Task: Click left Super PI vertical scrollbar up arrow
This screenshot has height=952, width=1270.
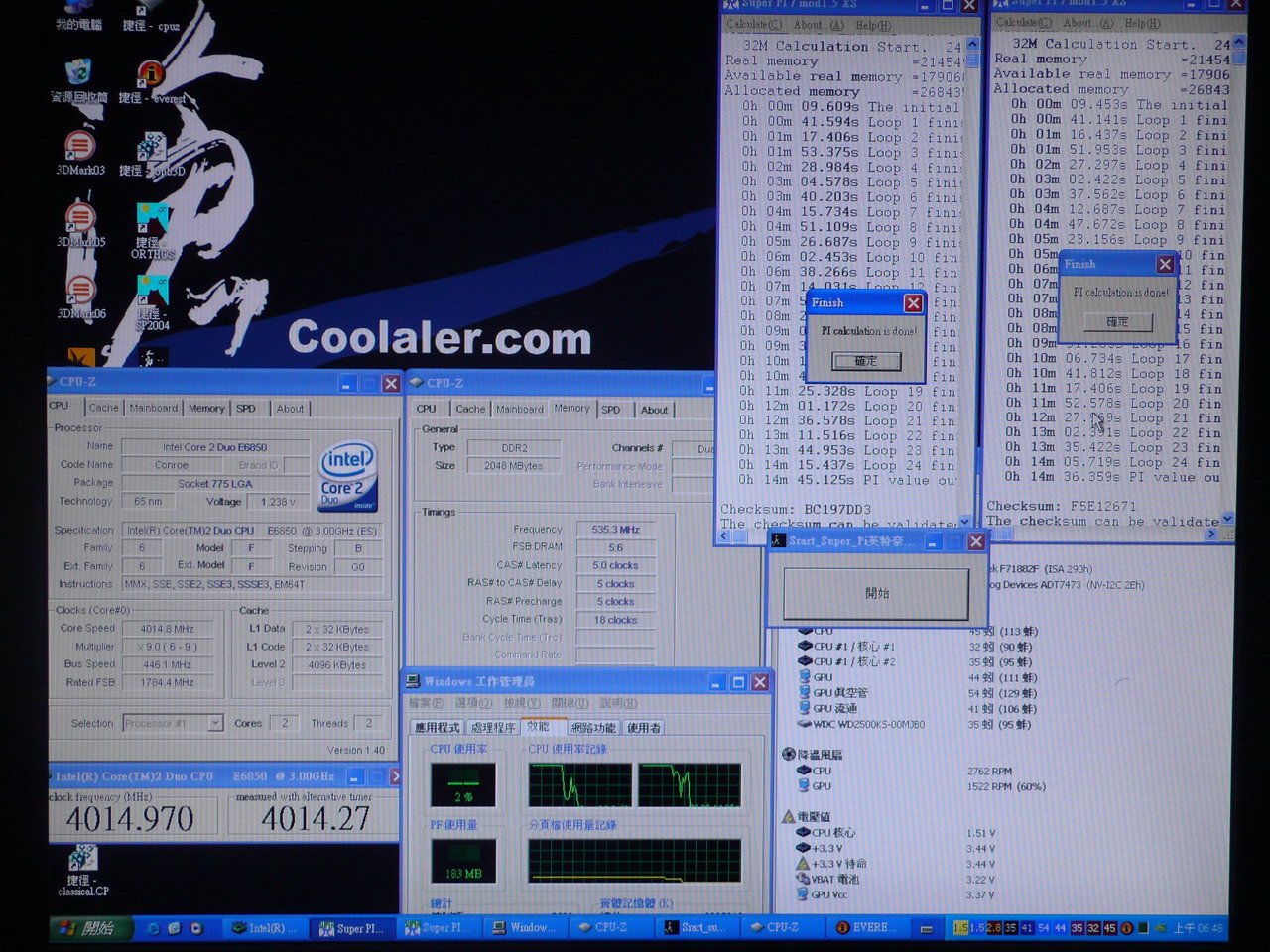Action: (x=972, y=46)
